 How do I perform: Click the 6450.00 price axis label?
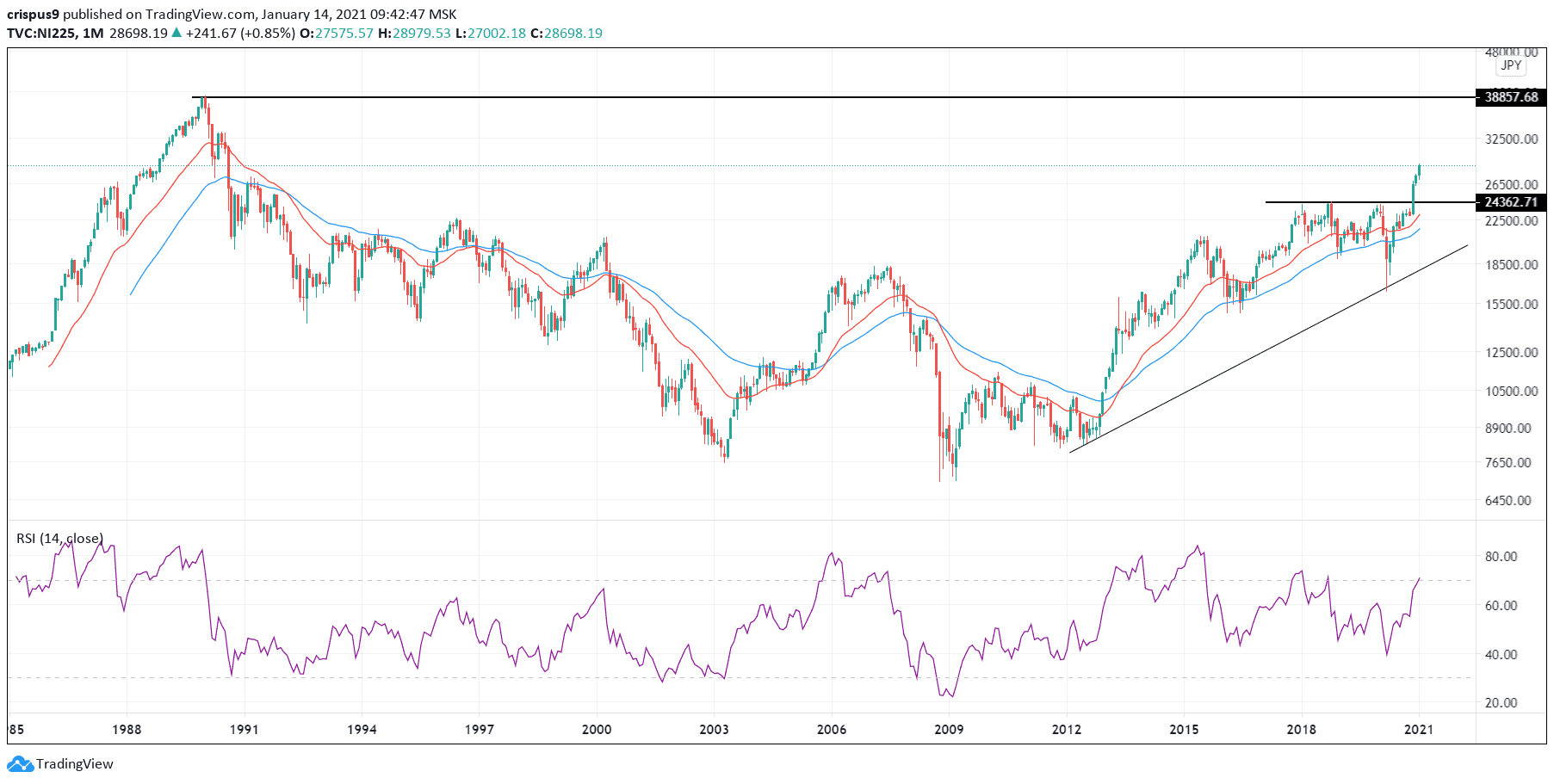tap(1508, 500)
